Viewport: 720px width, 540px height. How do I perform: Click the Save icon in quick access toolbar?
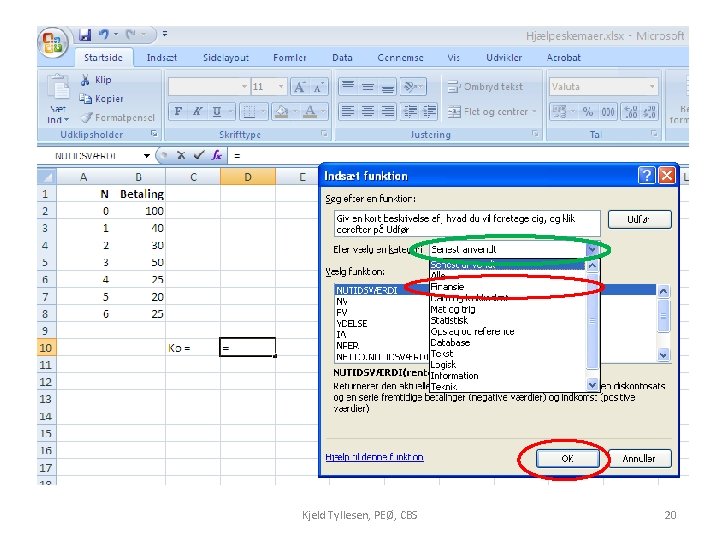point(85,35)
